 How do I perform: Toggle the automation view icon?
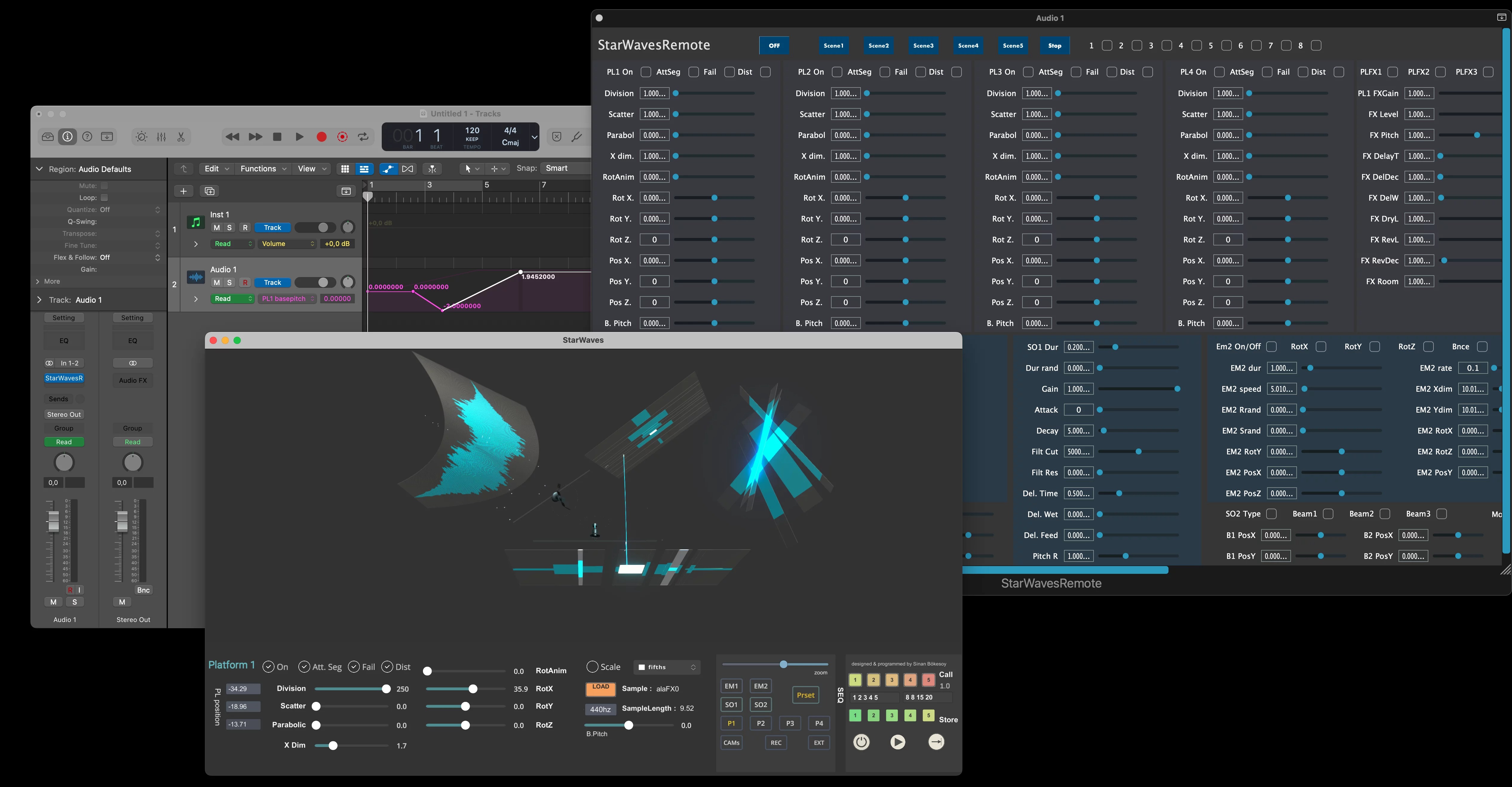(x=388, y=169)
